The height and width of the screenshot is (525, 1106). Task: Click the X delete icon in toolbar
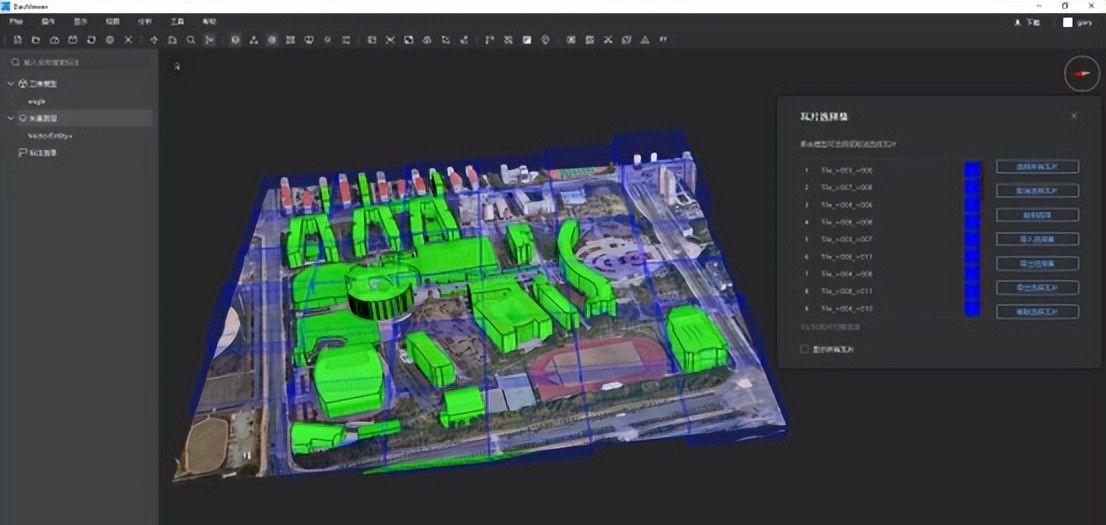128,40
